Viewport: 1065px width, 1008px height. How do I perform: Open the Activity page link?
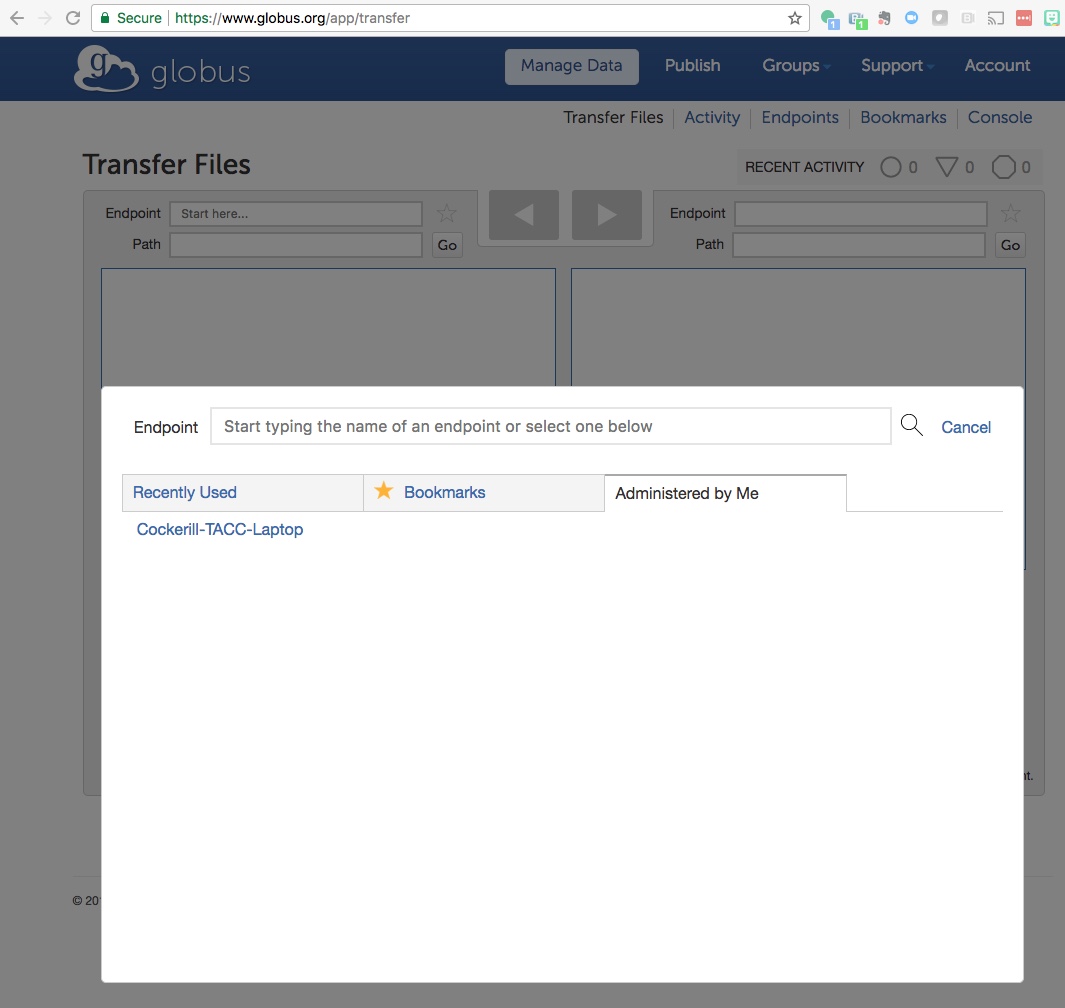712,118
